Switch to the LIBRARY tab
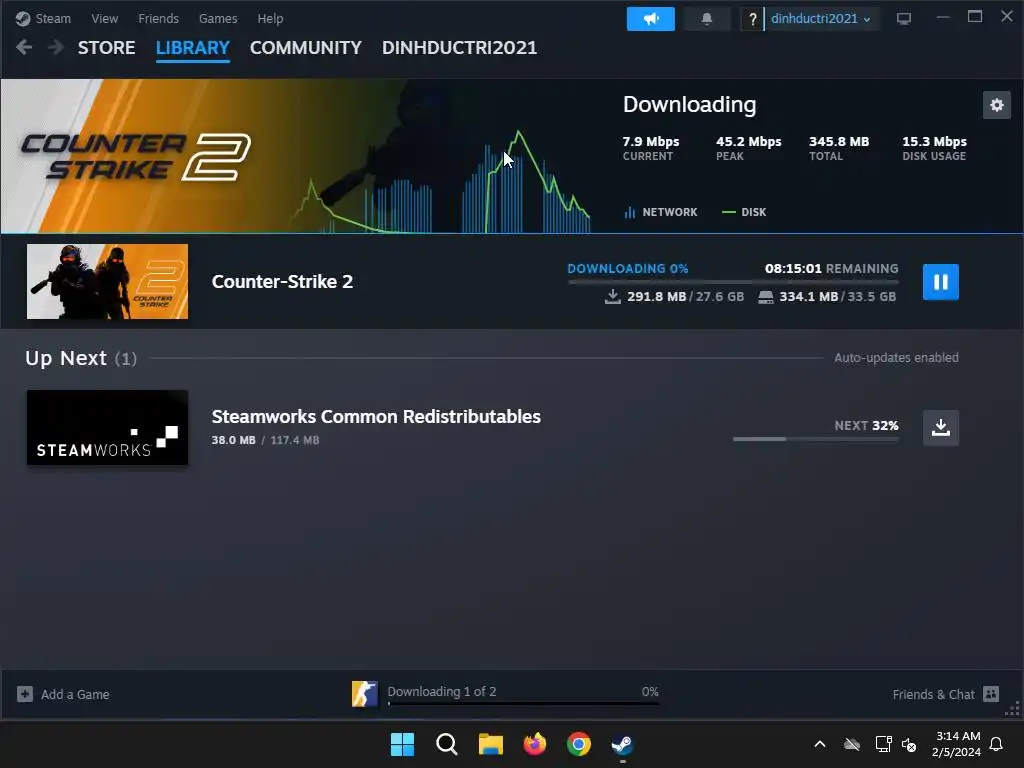 (x=193, y=48)
